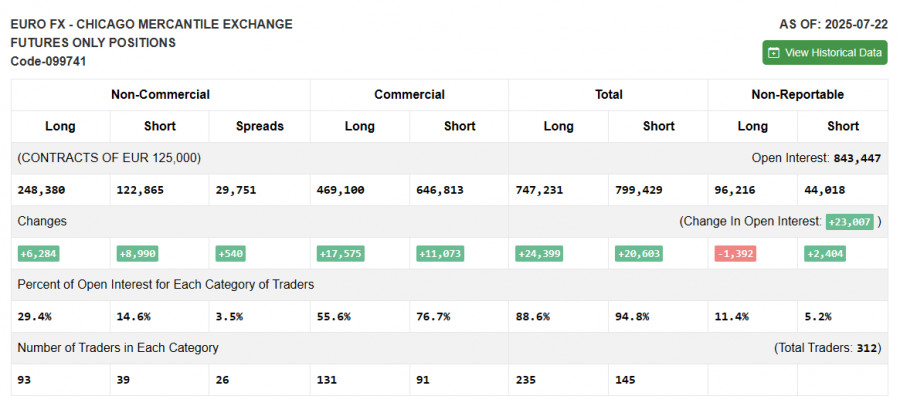Screen dimensions: 900x396
Task: Click the Total short value 799,429
Action: [x=639, y=190]
